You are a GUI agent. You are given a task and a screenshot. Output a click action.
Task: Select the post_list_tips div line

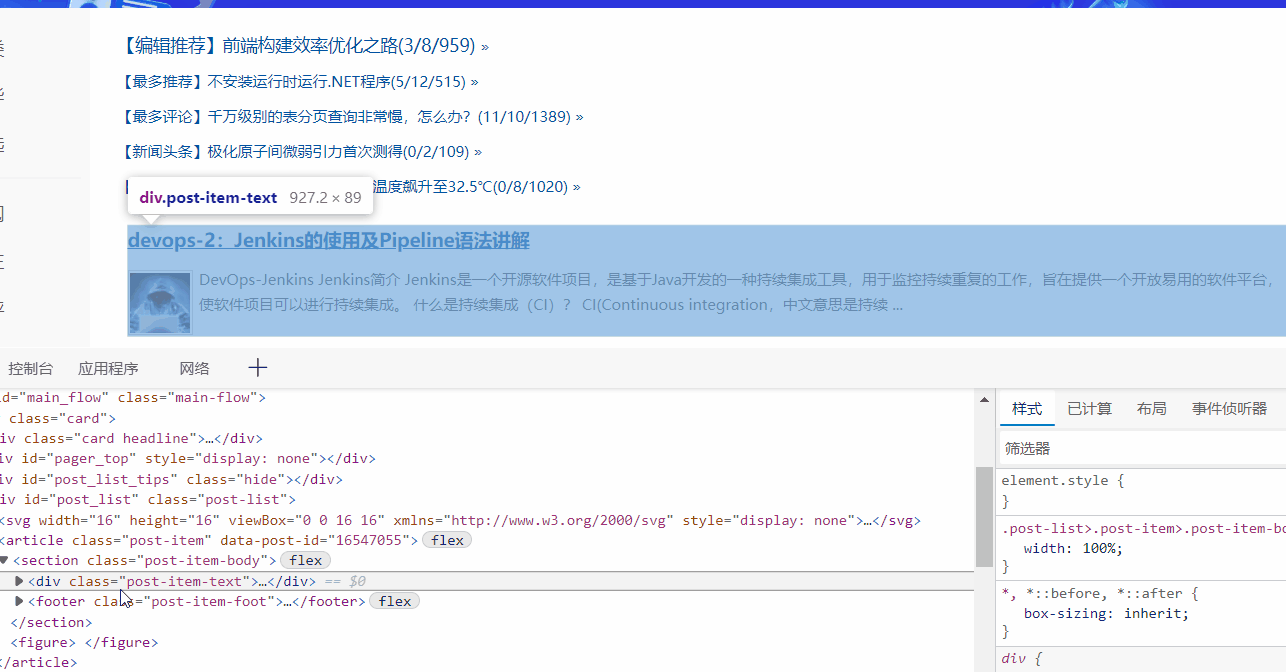tap(171, 479)
